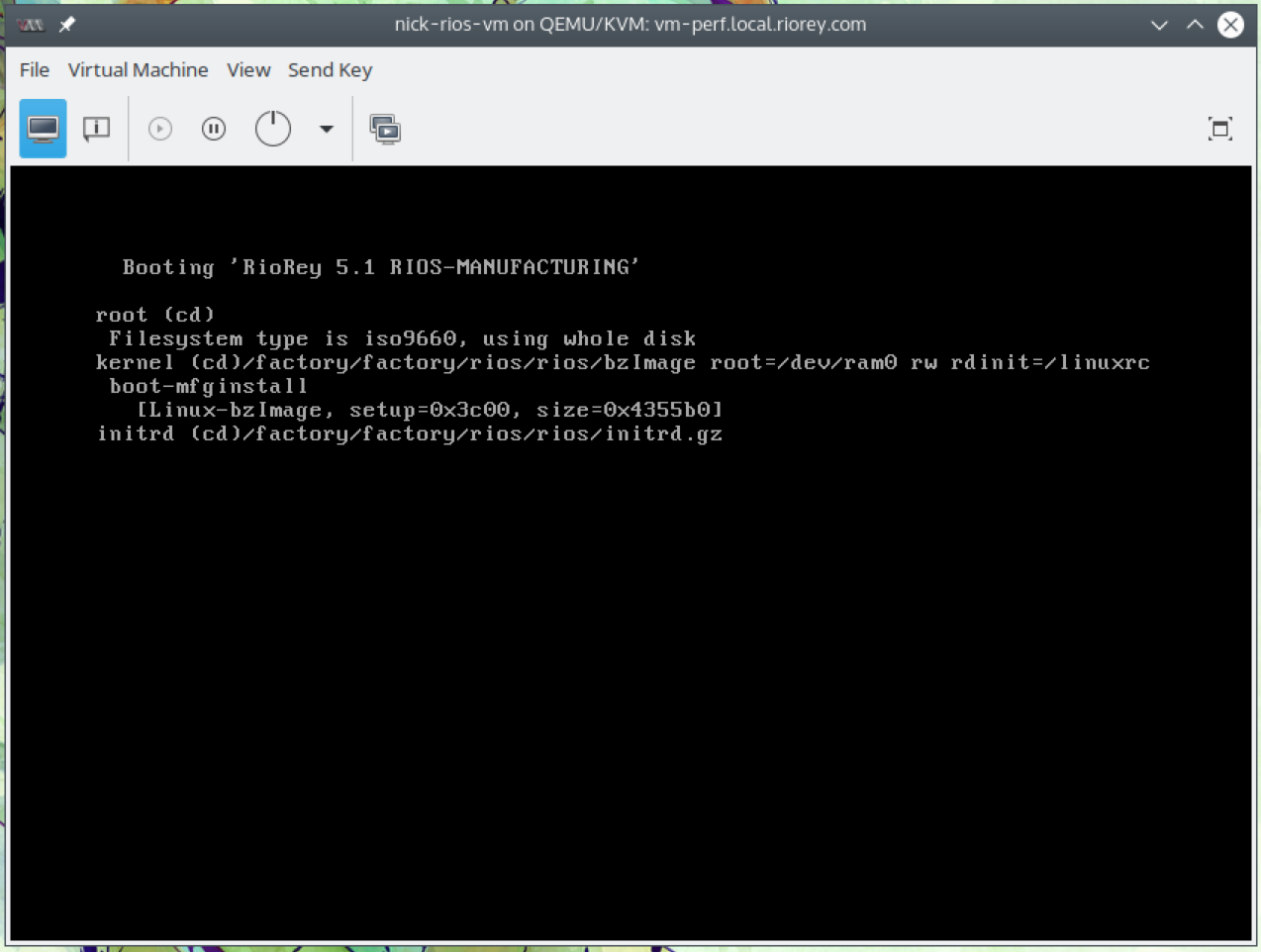
Task: Expand the shutdown options dropdown arrow
Action: coord(326,129)
